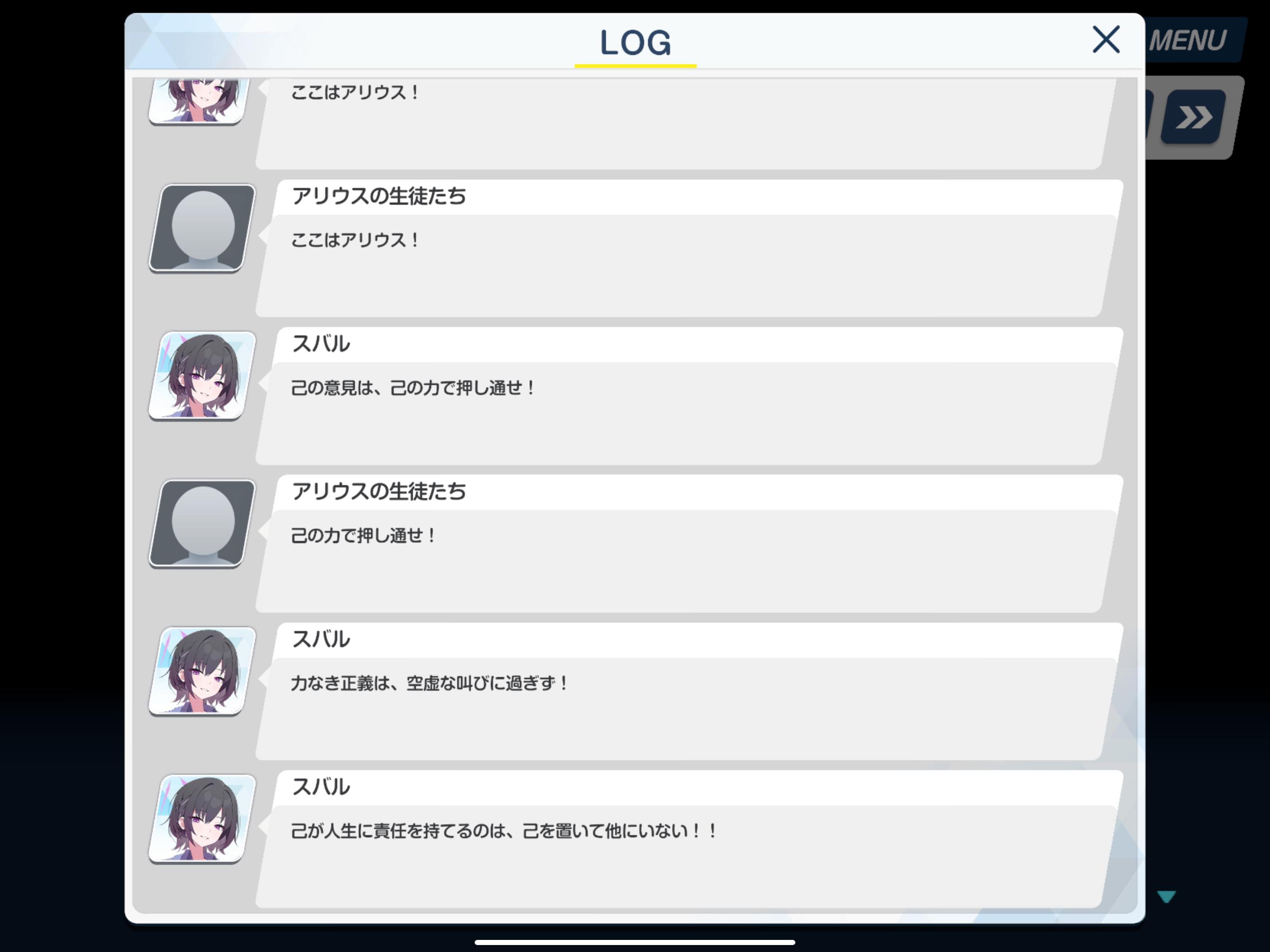Image resolution: width=1270 pixels, height=952 pixels.
Task: Close the LOG window with the X icon
Action: click(1106, 40)
